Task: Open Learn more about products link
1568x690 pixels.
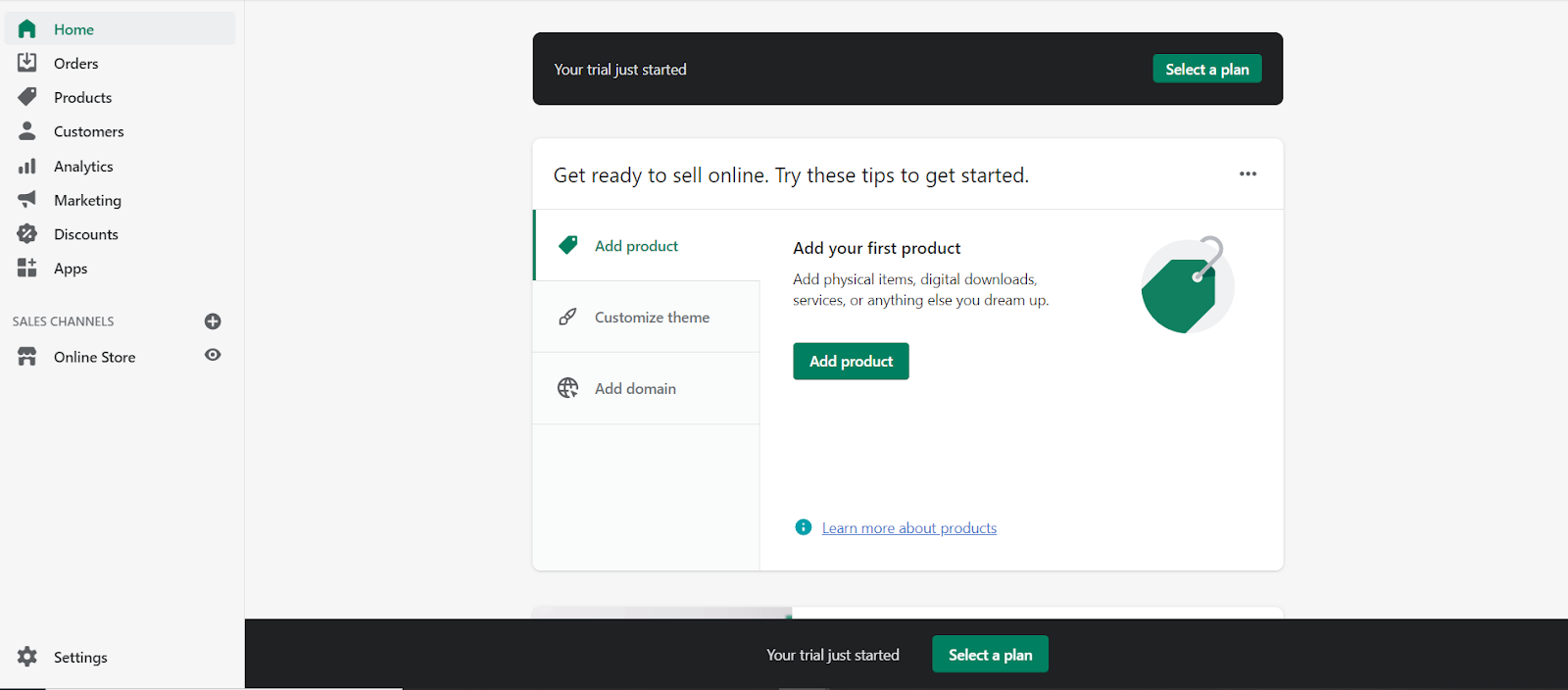Action: click(x=908, y=528)
